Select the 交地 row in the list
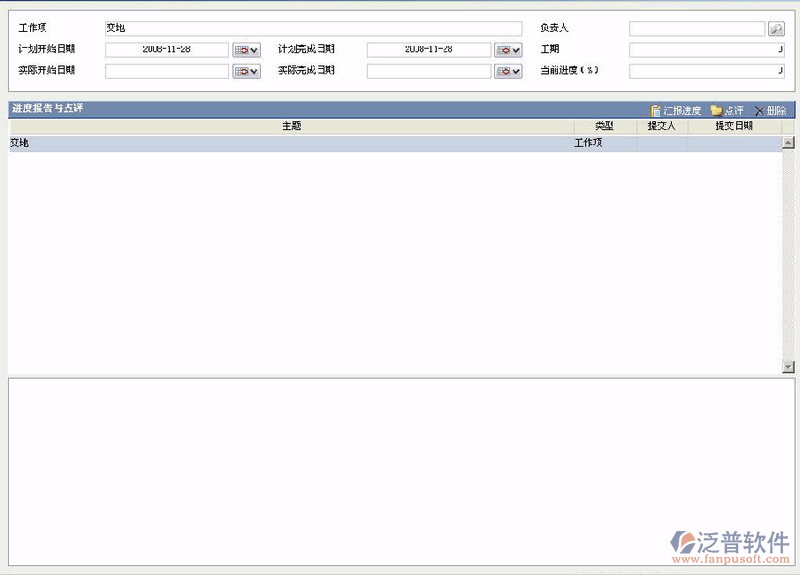Viewport: 800px width, 575px height. [395, 143]
